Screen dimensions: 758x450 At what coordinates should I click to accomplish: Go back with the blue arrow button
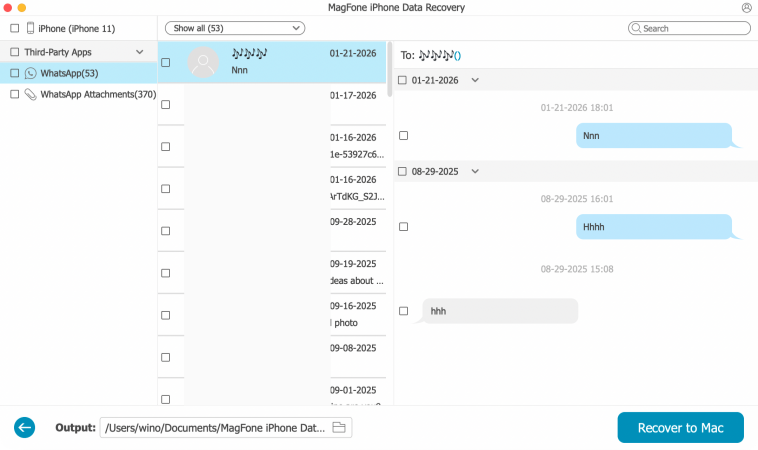24,427
